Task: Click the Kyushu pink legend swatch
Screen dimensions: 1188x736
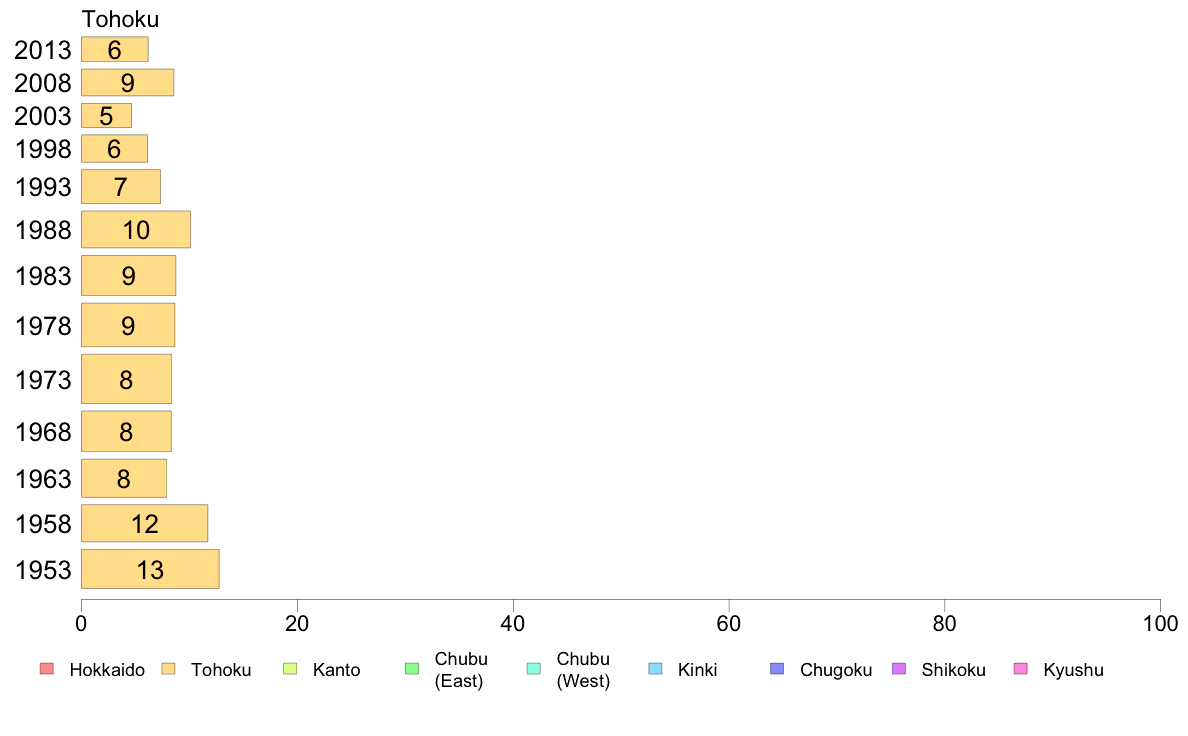Action: pyautogui.click(x=1021, y=669)
